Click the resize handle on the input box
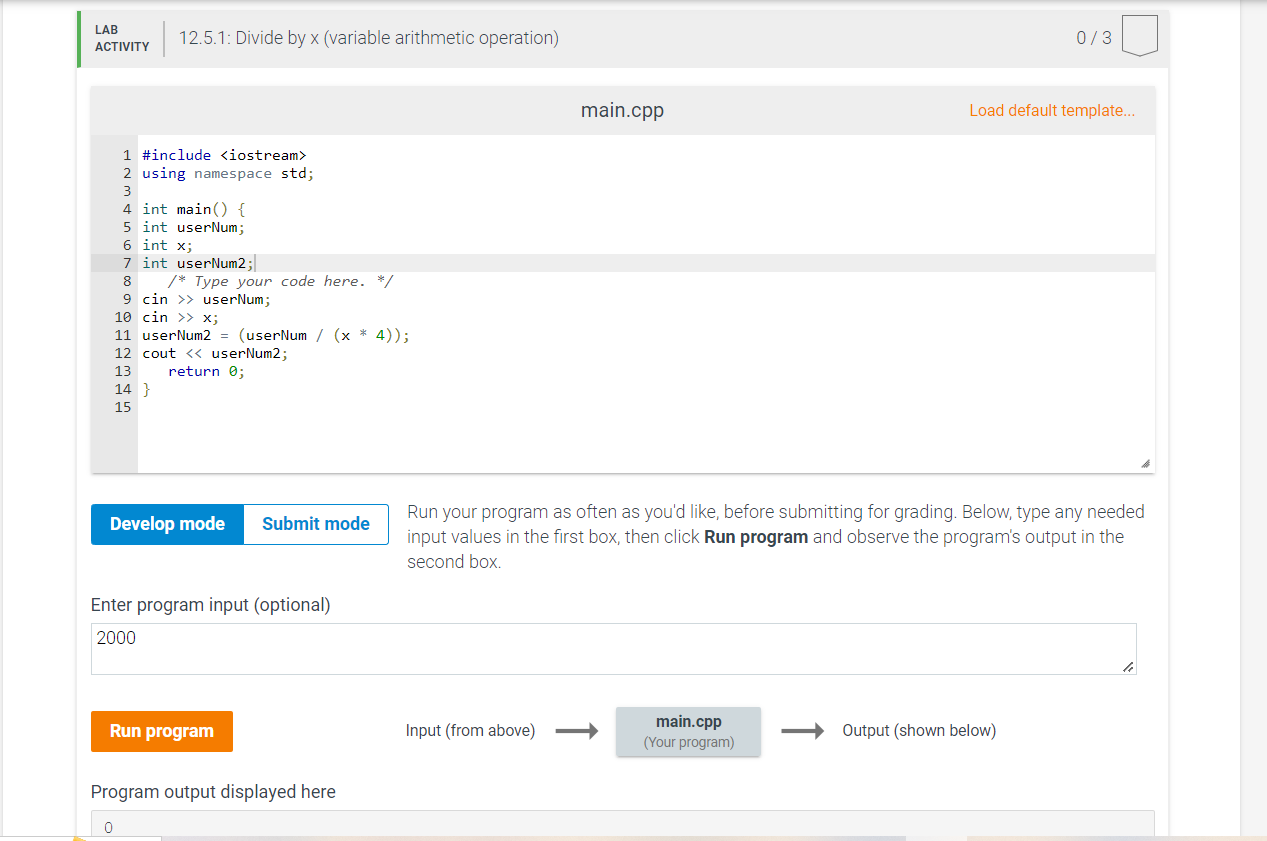The width and height of the screenshot is (1267, 841). click(x=1128, y=669)
